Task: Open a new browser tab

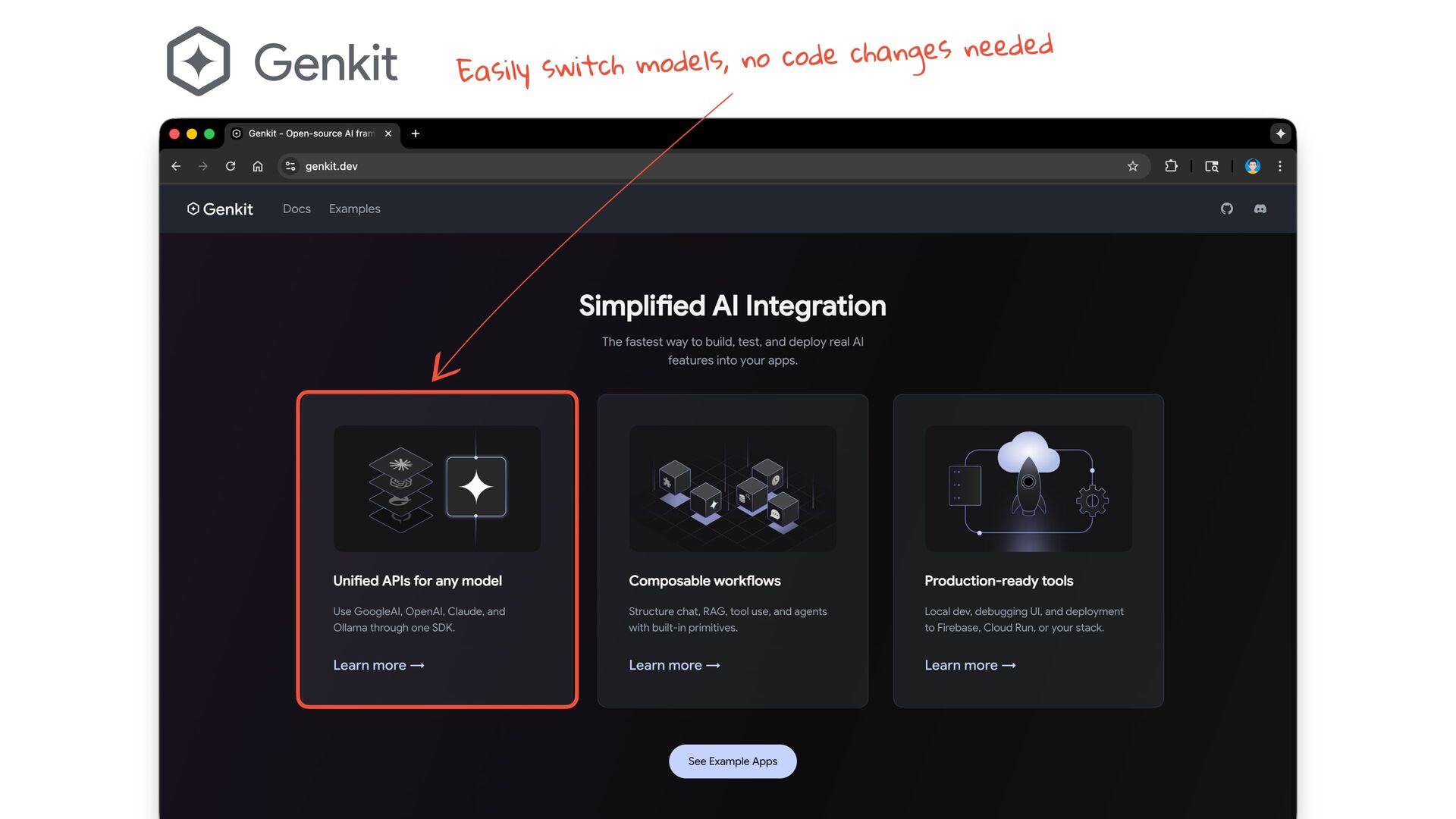Action: click(x=416, y=133)
